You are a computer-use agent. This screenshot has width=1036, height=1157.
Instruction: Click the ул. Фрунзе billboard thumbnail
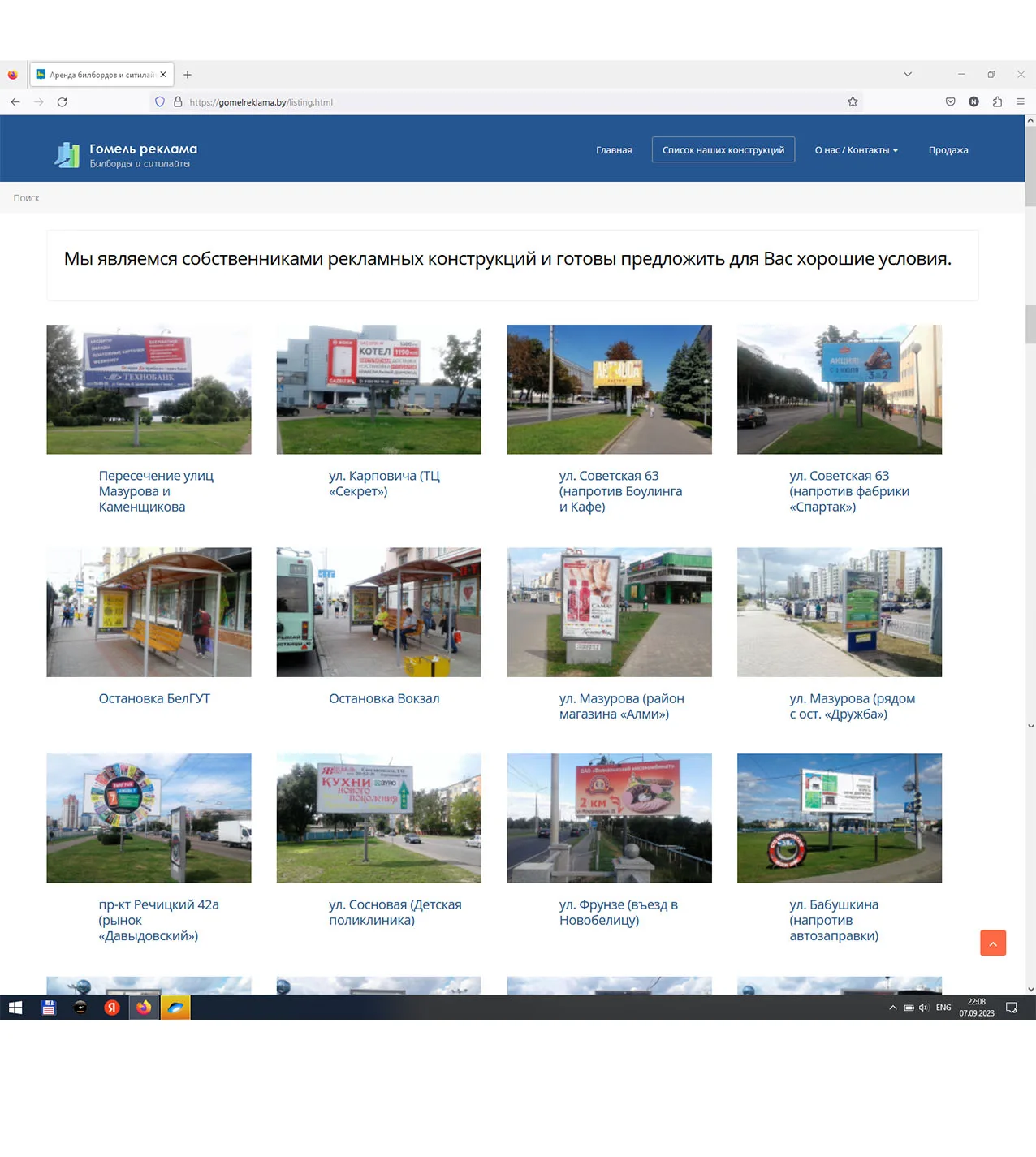[609, 818]
